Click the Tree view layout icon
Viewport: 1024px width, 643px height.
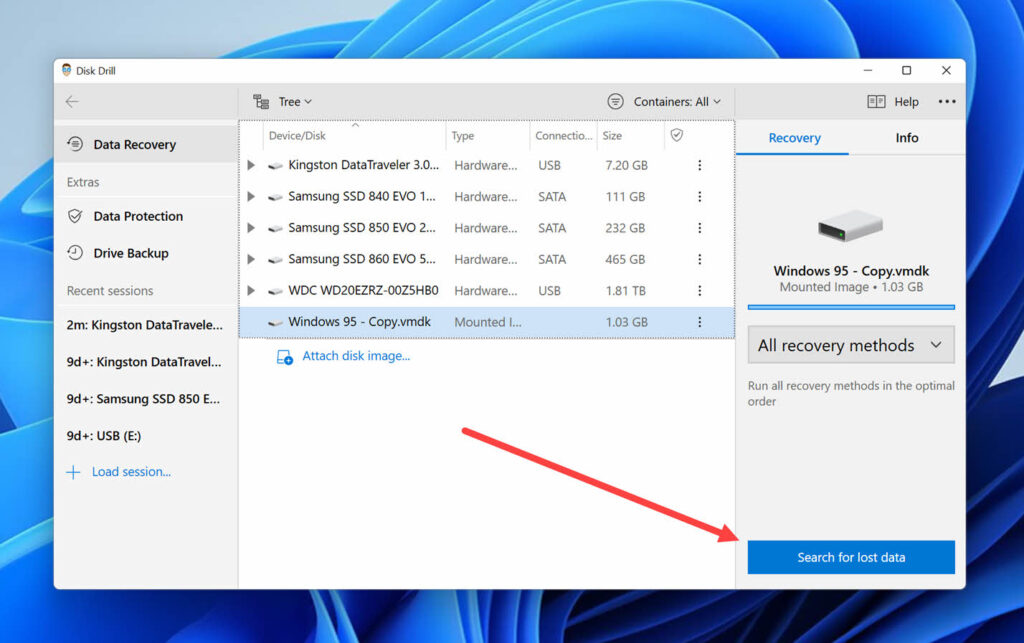point(261,101)
